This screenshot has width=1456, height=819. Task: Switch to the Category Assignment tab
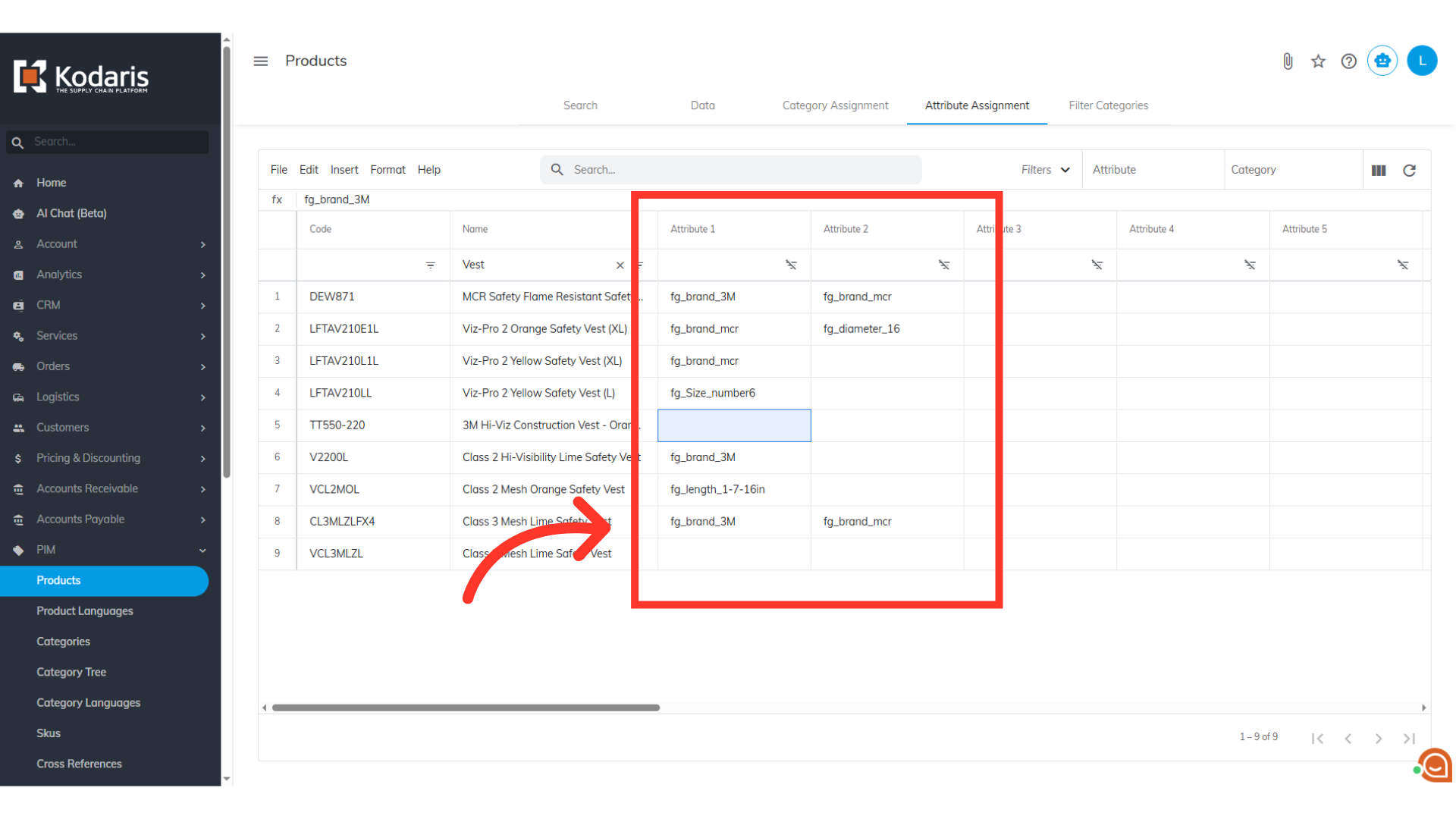(835, 105)
